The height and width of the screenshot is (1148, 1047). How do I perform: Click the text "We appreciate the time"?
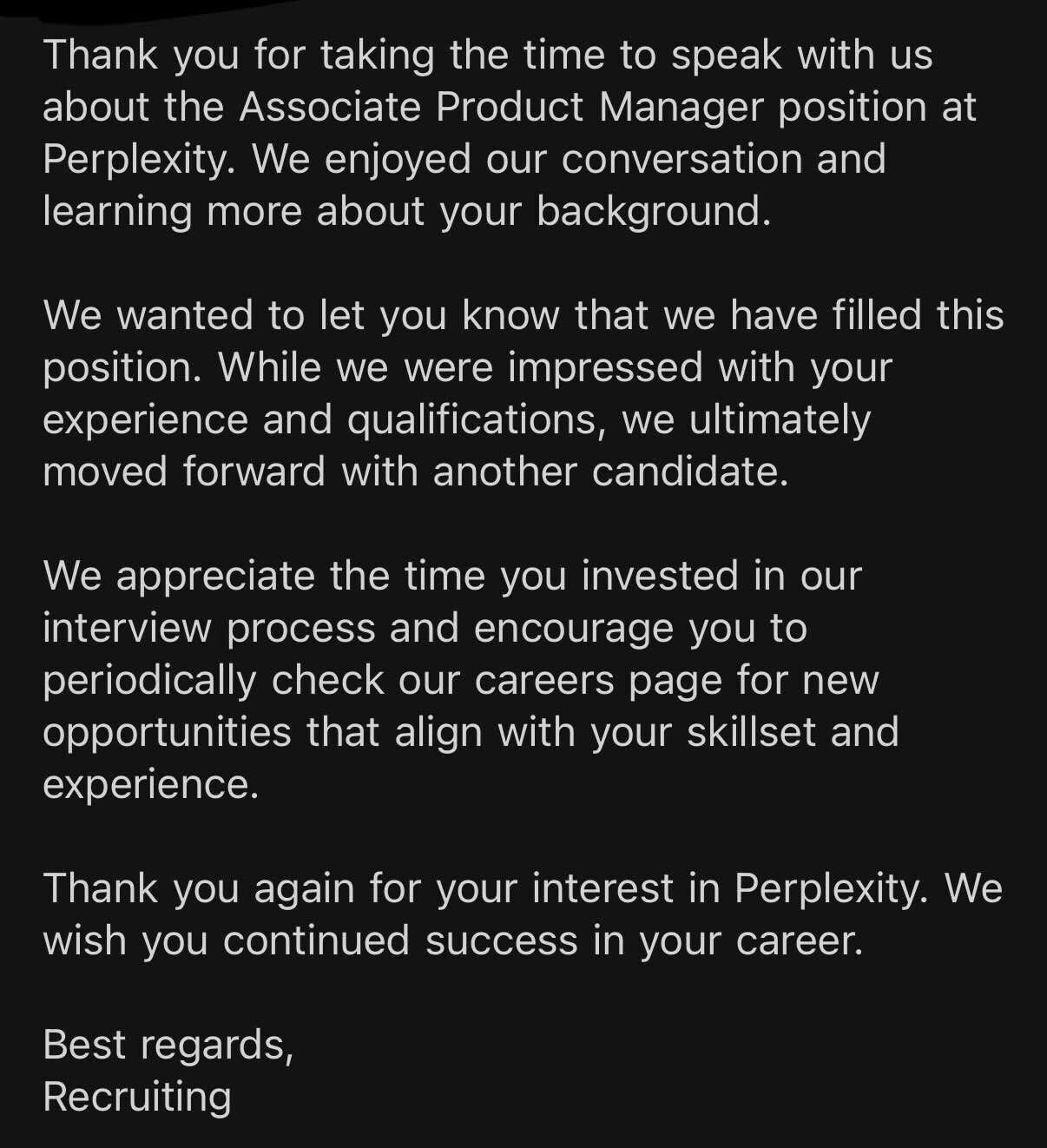[264, 576]
